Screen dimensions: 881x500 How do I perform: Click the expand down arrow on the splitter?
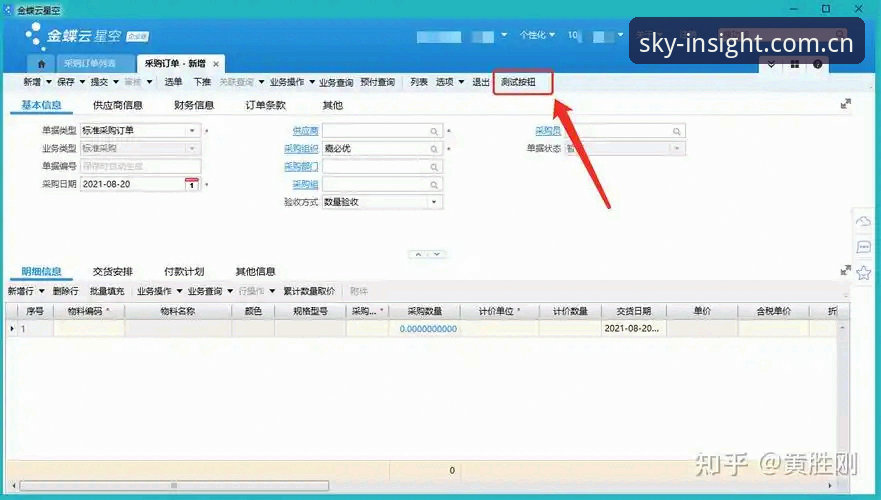click(x=437, y=254)
